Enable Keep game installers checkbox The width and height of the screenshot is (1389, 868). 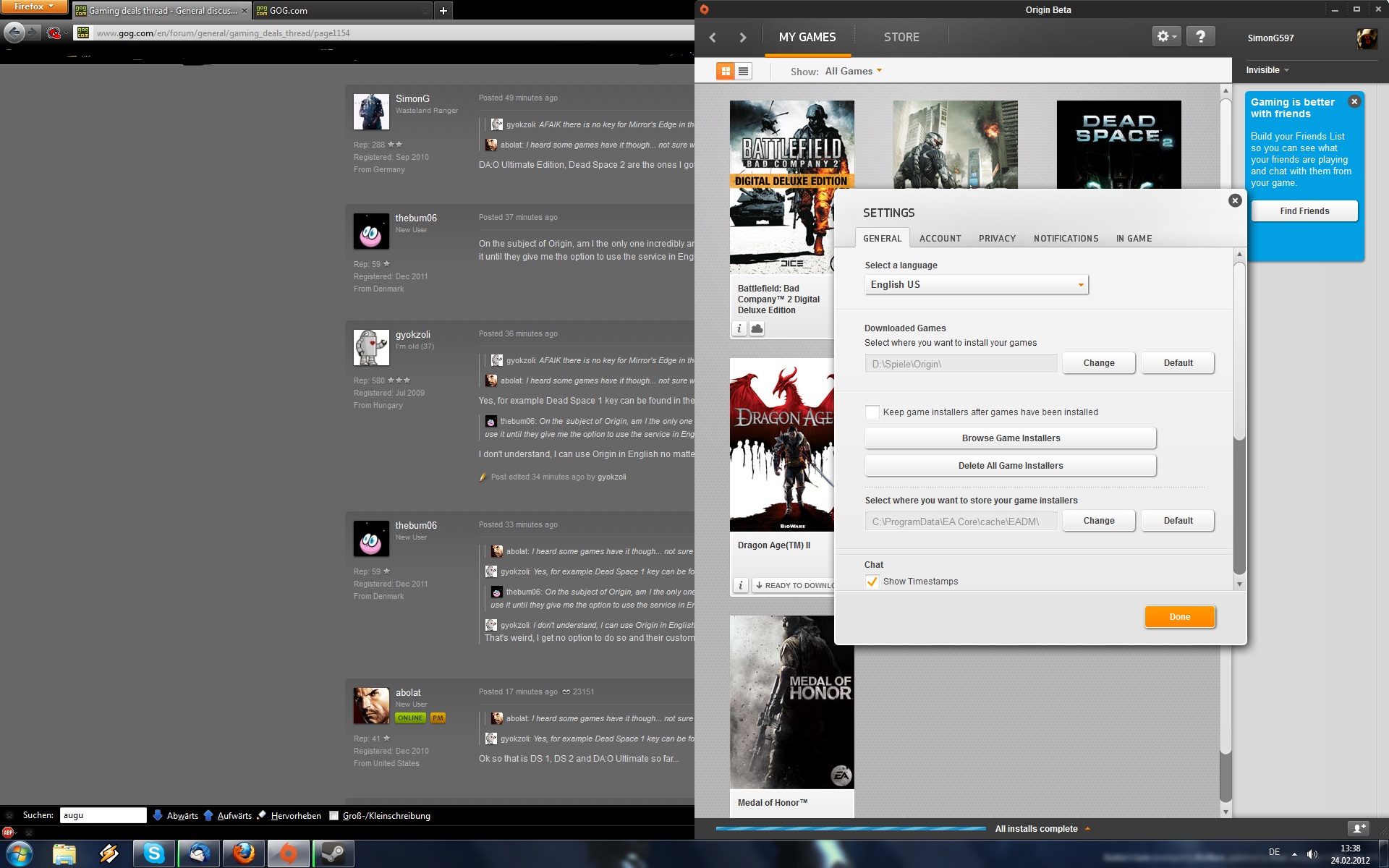(x=872, y=412)
